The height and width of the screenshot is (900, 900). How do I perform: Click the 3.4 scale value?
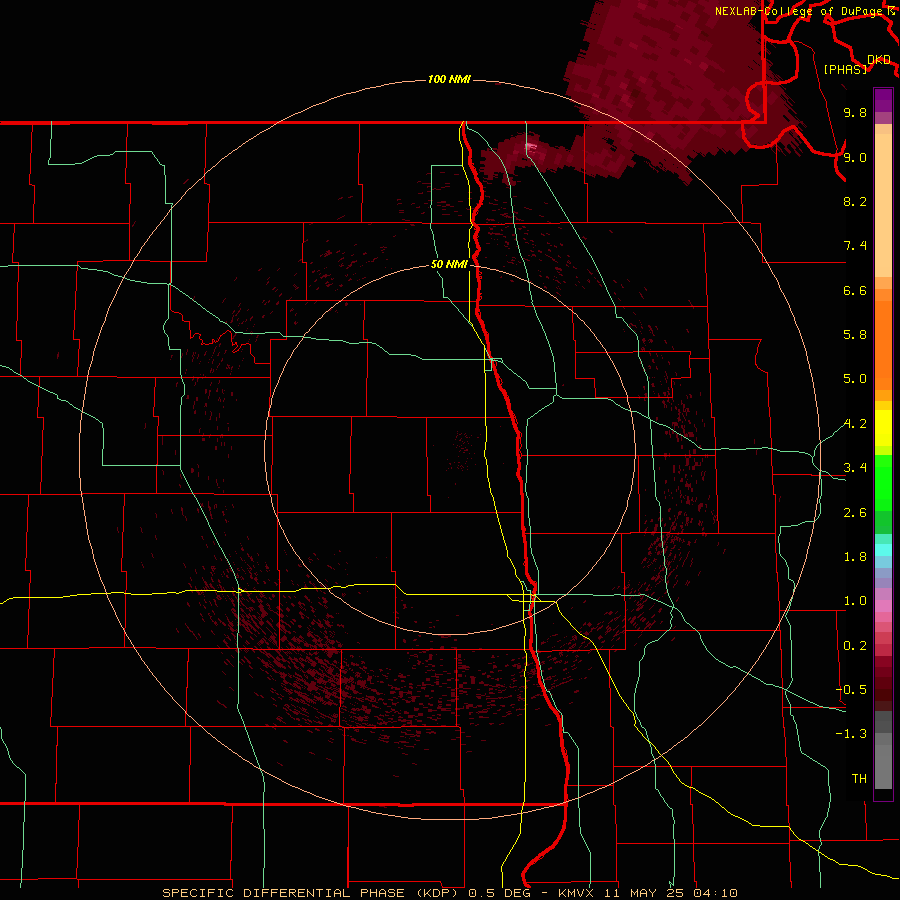[855, 468]
